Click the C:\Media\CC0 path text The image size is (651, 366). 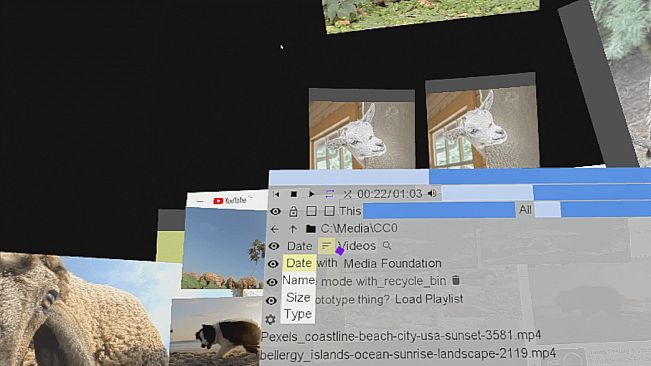tap(359, 228)
